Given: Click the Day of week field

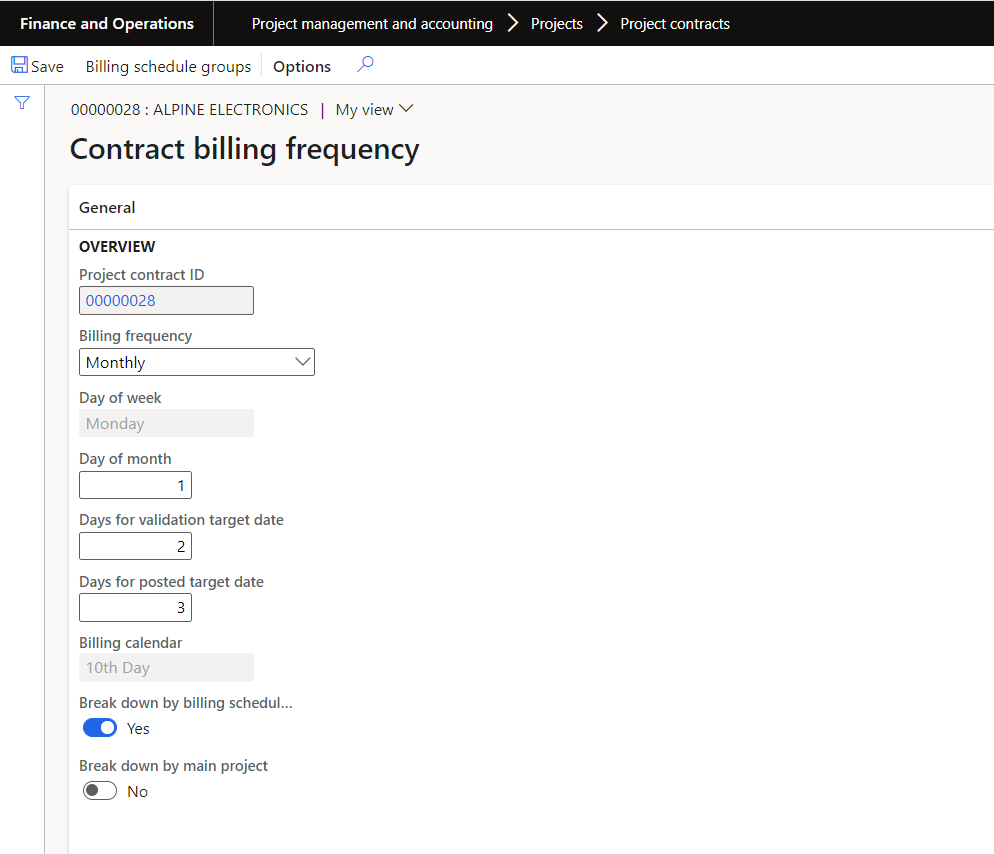Looking at the screenshot, I should [166, 424].
